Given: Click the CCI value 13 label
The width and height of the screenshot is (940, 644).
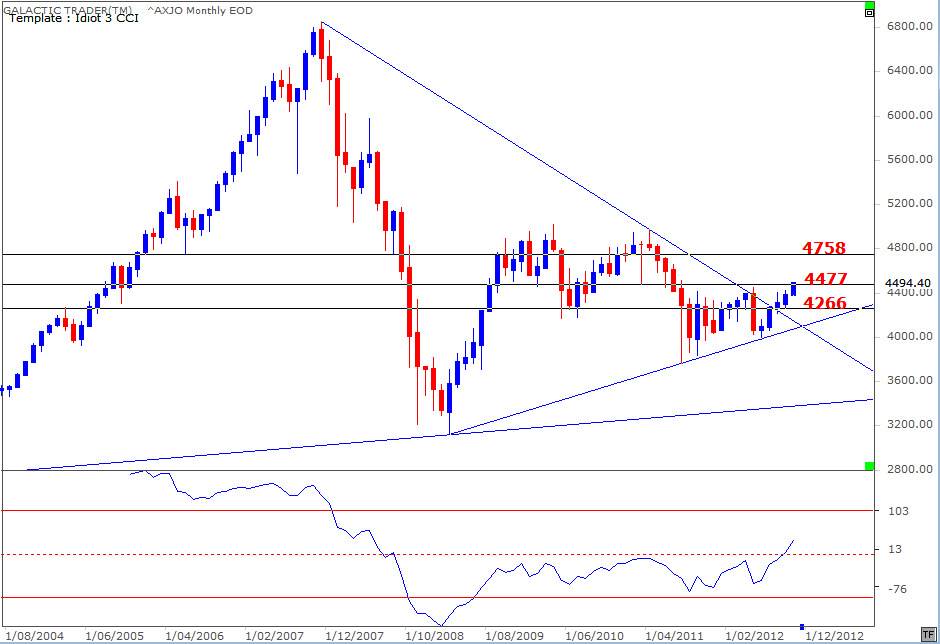Looking at the screenshot, I should point(894,549).
